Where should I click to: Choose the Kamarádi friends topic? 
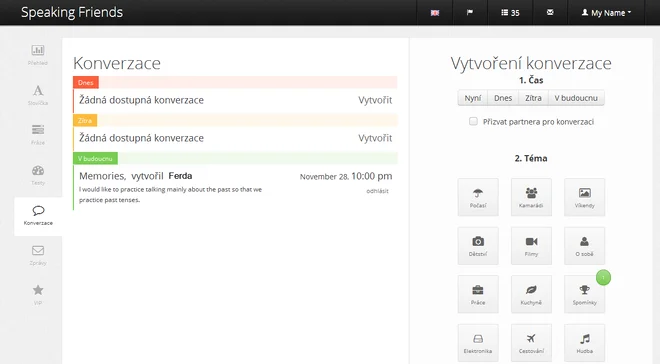pyautogui.click(x=531, y=197)
